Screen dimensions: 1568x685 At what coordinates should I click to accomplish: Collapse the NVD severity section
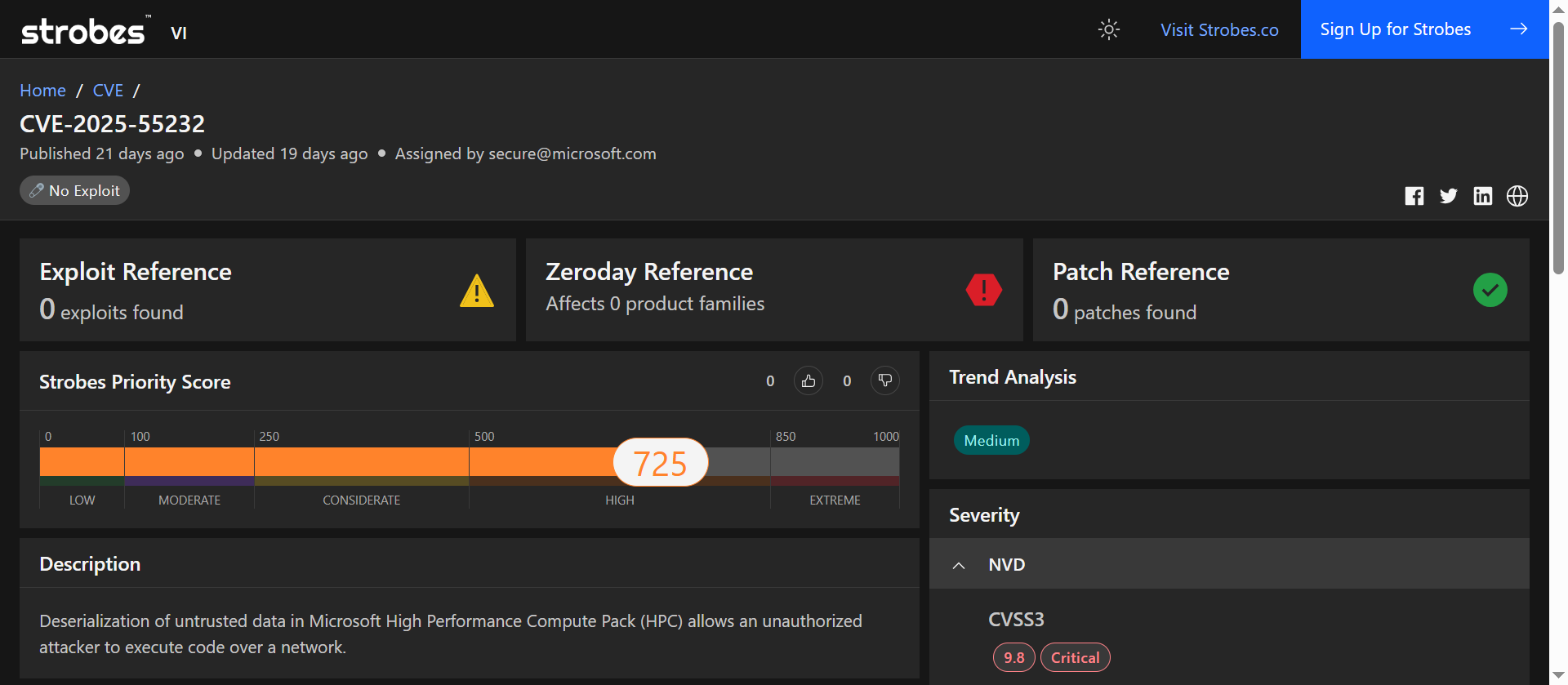[959, 565]
